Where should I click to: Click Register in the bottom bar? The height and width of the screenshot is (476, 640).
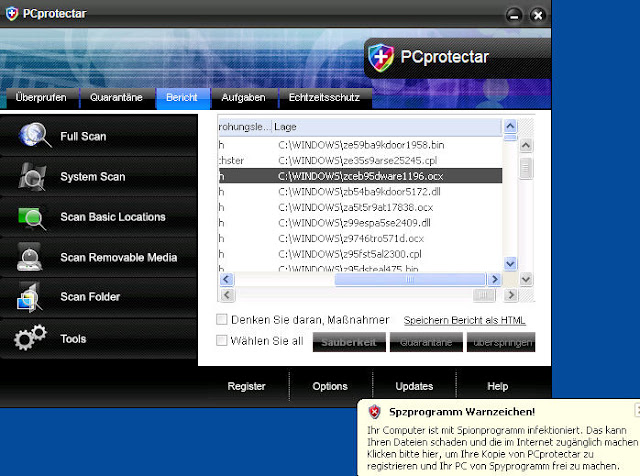click(x=246, y=386)
